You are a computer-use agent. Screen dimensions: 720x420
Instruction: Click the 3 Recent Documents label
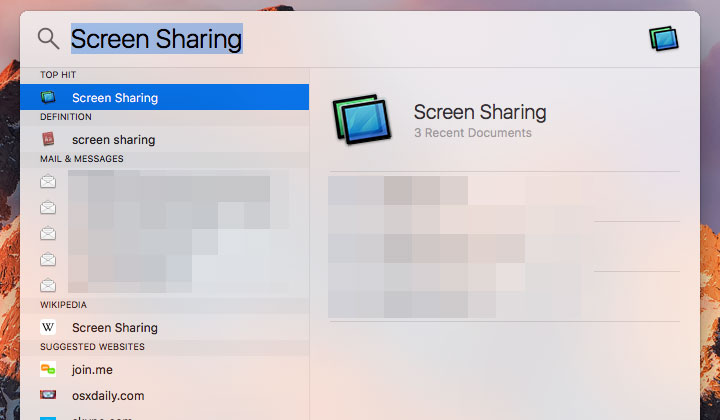472,133
